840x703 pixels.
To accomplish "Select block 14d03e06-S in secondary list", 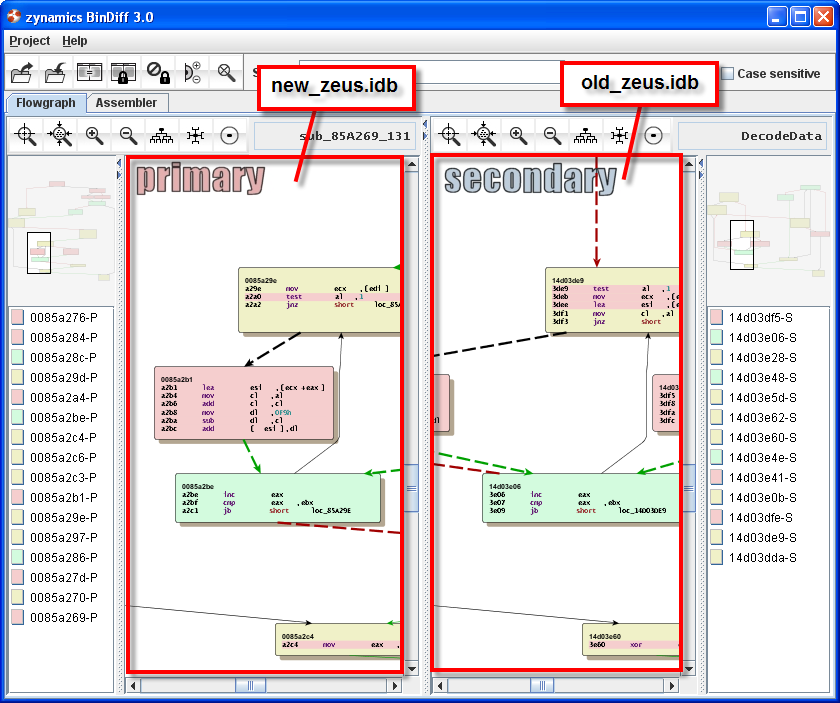I will tap(762, 337).
